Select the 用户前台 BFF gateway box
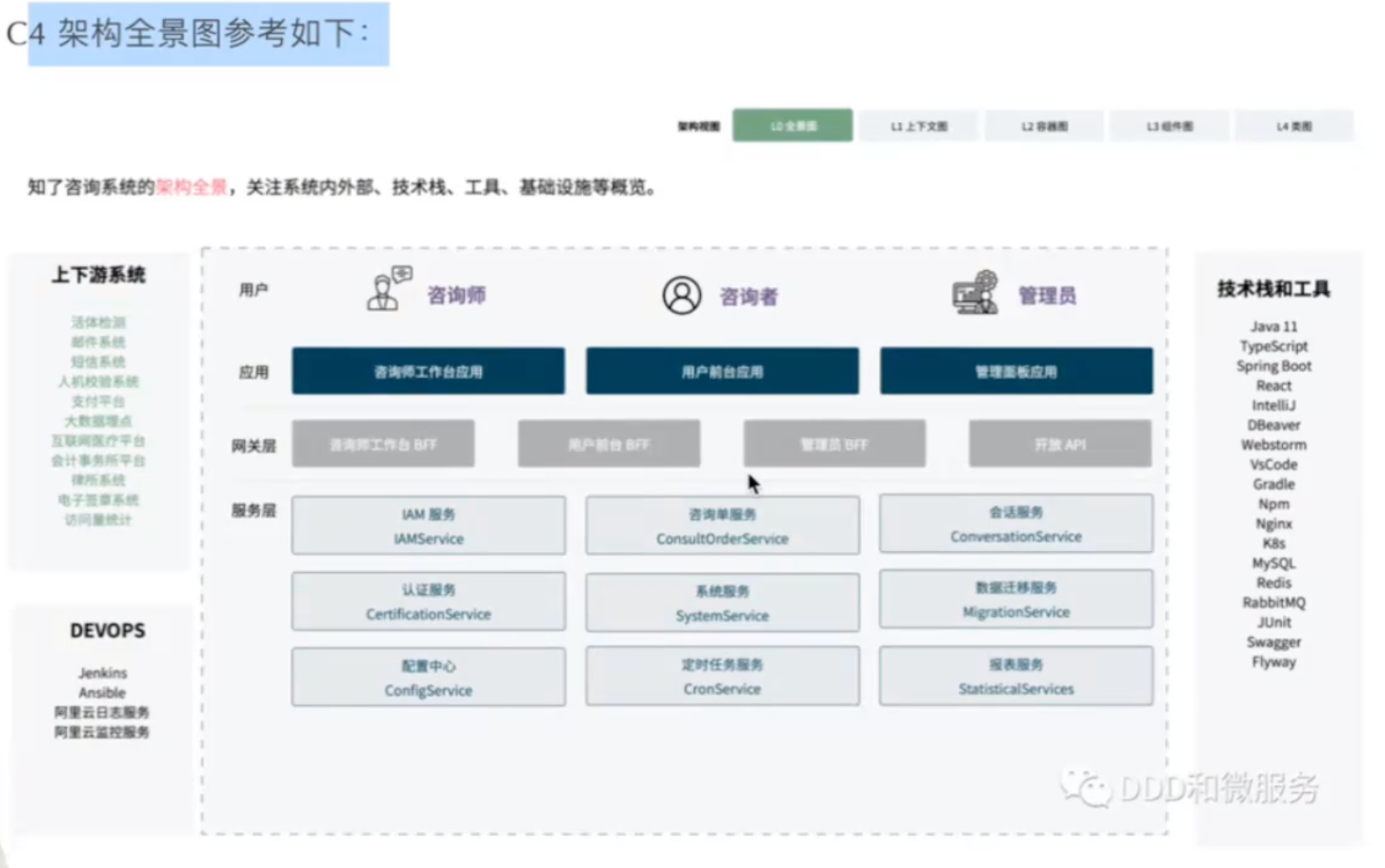The image size is (1385, 868). click(609, 444)
